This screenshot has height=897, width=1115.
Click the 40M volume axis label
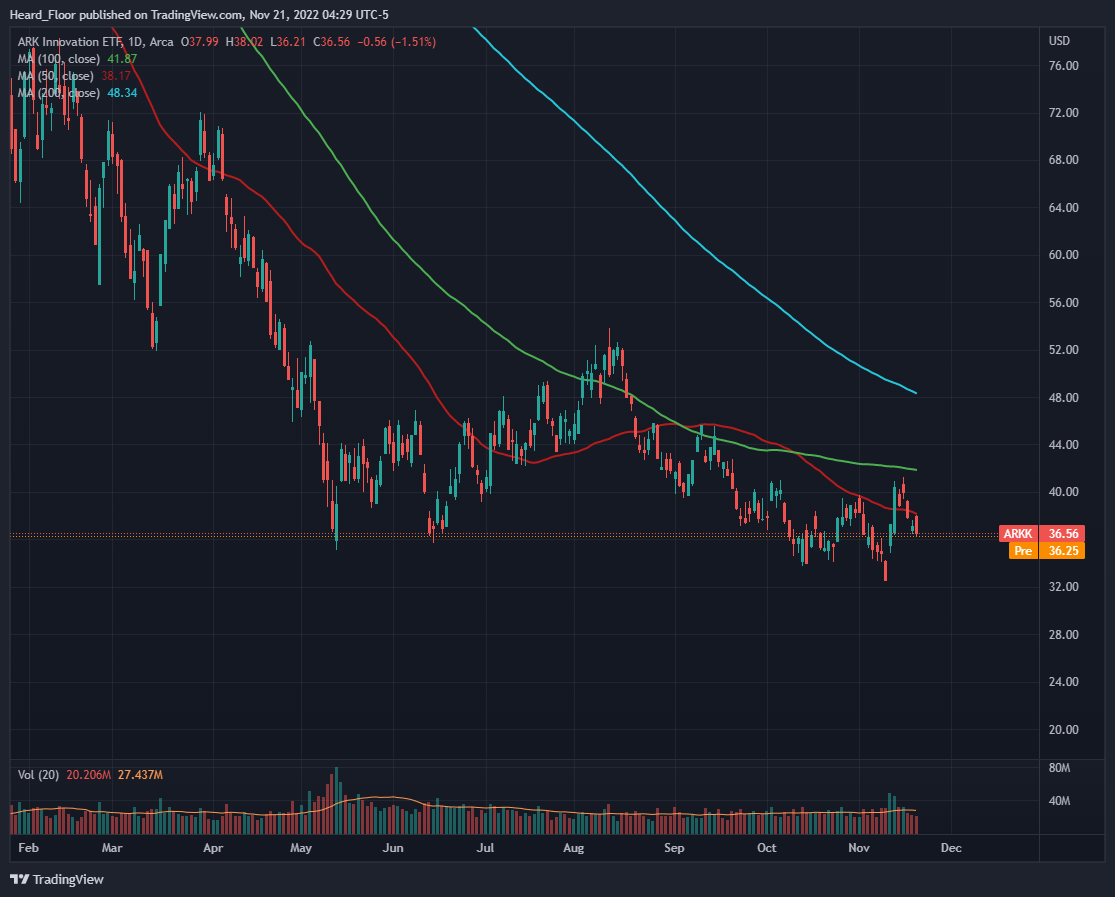1059,801
